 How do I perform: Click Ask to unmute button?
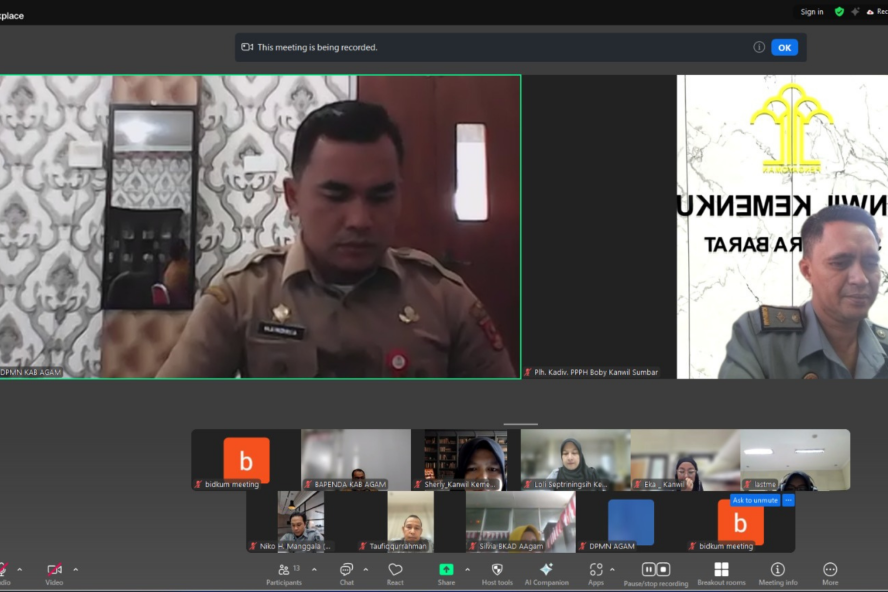coord(754,500)
